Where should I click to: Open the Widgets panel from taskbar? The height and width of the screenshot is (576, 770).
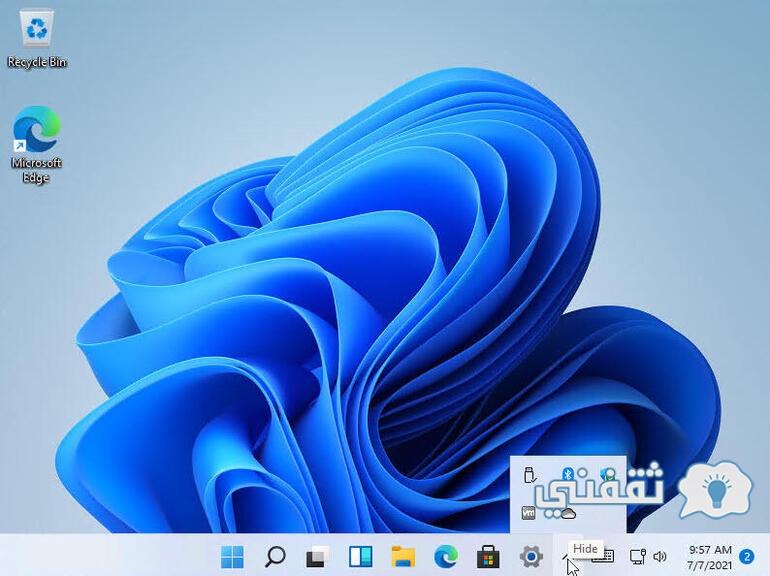tap(360, 556)
